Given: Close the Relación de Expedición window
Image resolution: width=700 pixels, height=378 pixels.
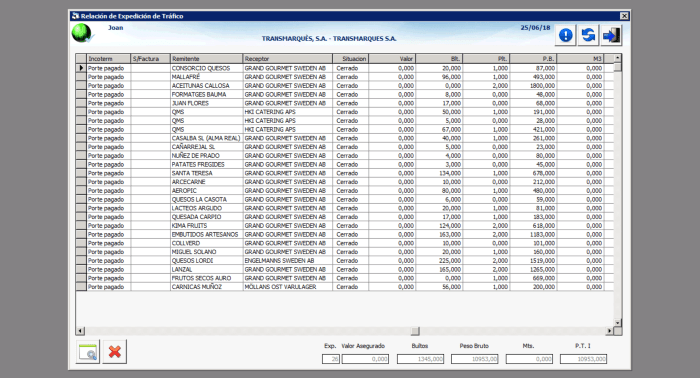Looking at the screenshot, I should [624, 16].
